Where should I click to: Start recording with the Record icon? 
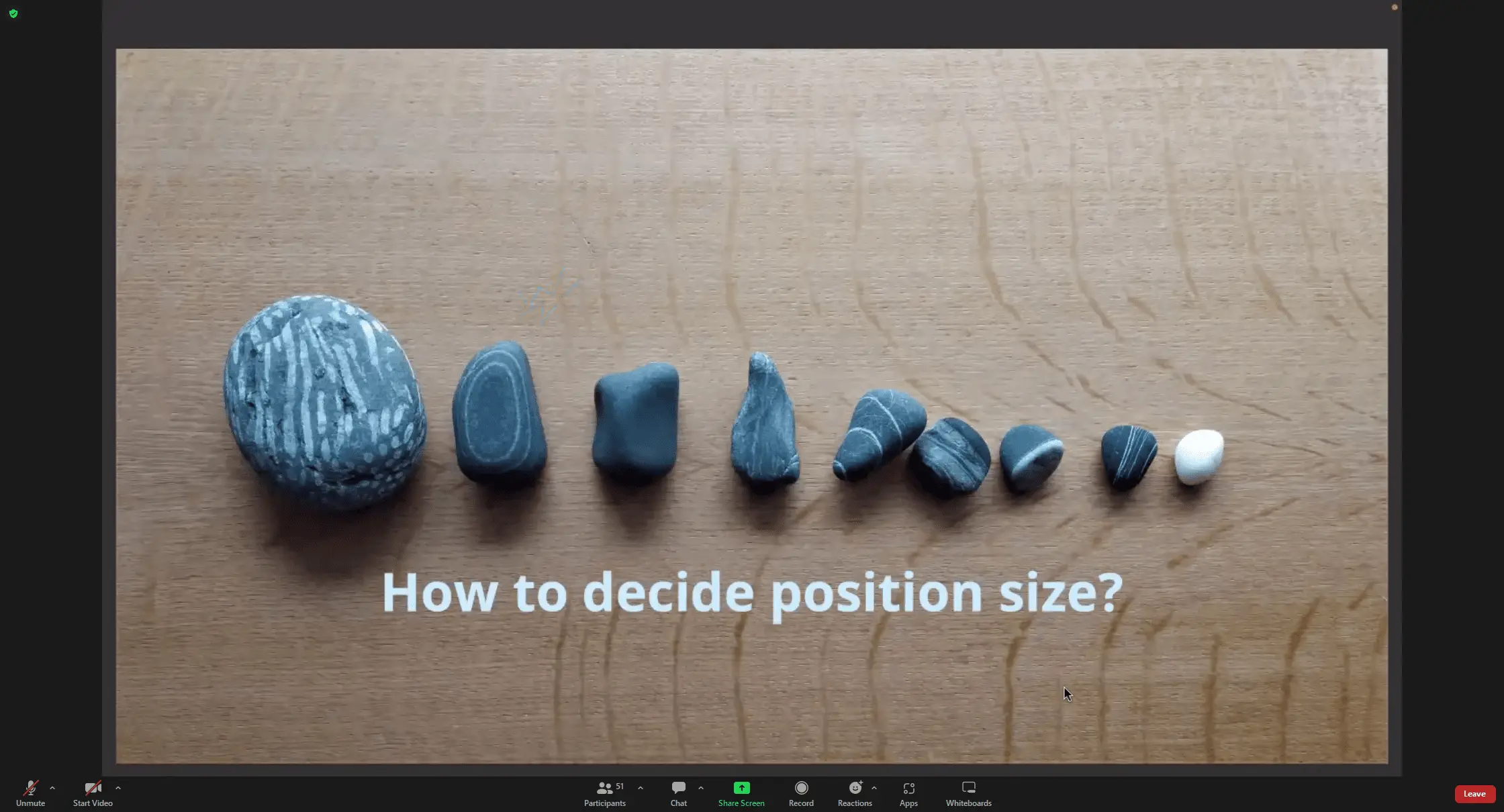801,788
